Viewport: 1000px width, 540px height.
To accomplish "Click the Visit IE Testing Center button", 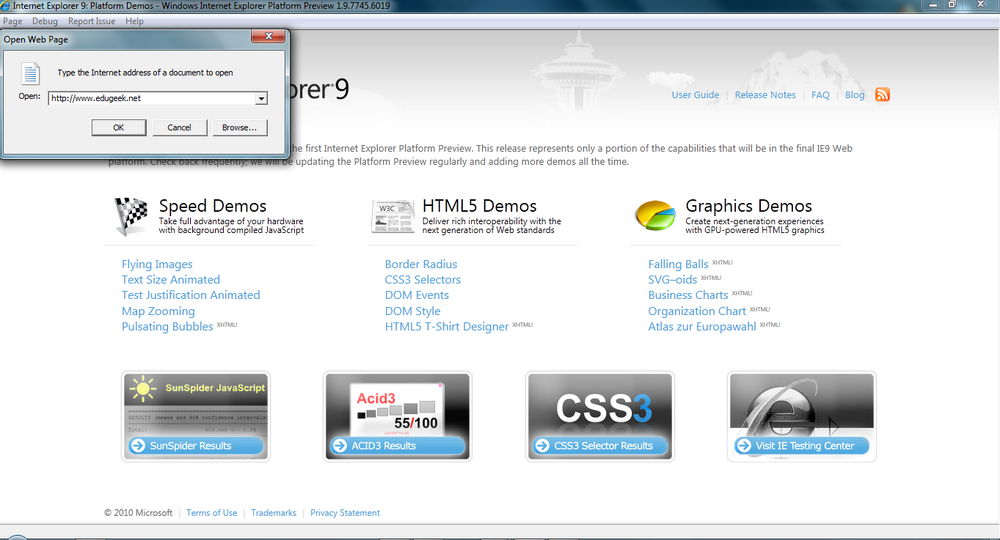I will tap(802, 446).
